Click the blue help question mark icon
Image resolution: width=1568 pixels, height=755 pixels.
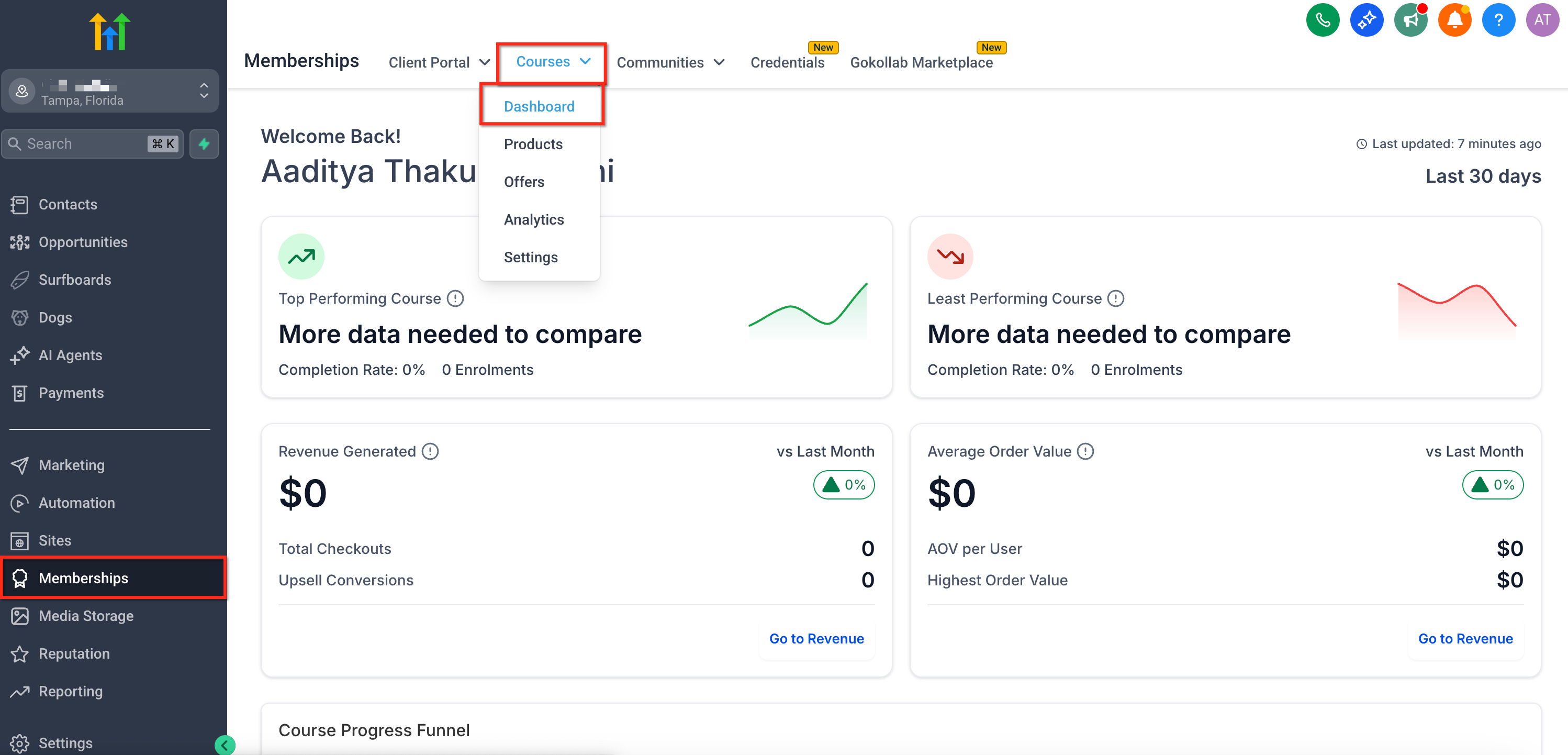point(1497,20)
